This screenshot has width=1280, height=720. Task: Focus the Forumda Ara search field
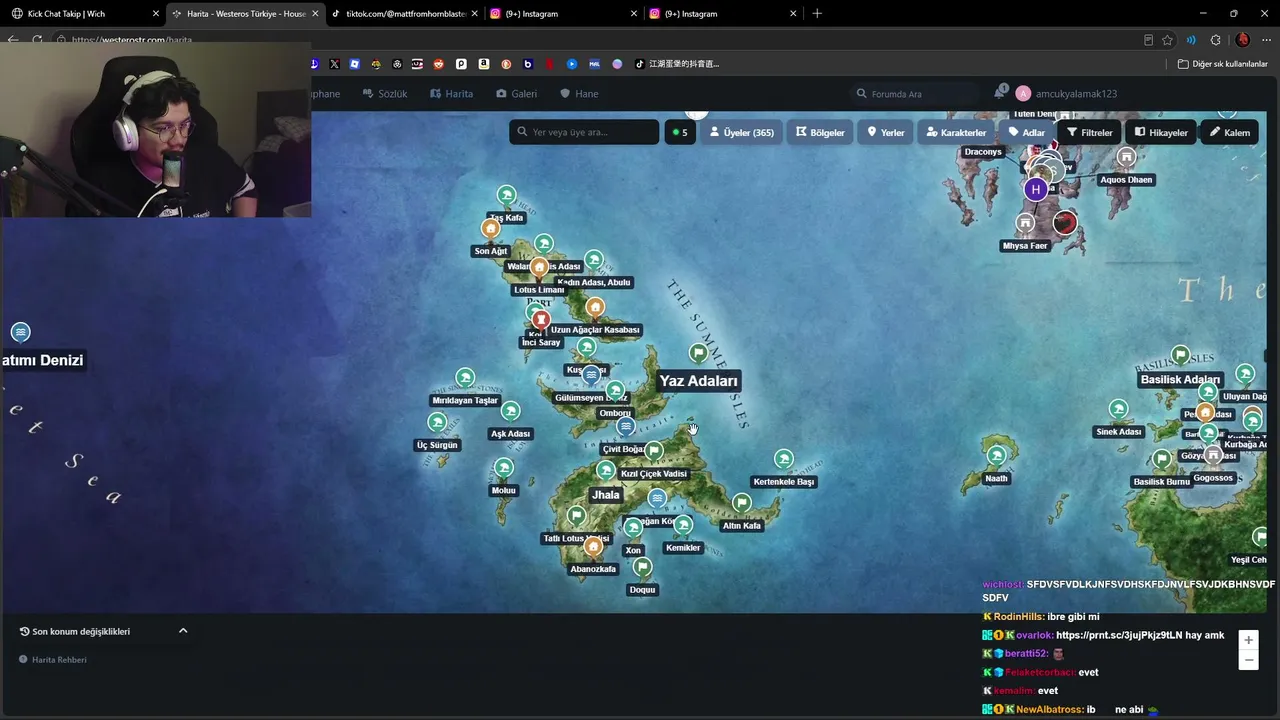914,94
